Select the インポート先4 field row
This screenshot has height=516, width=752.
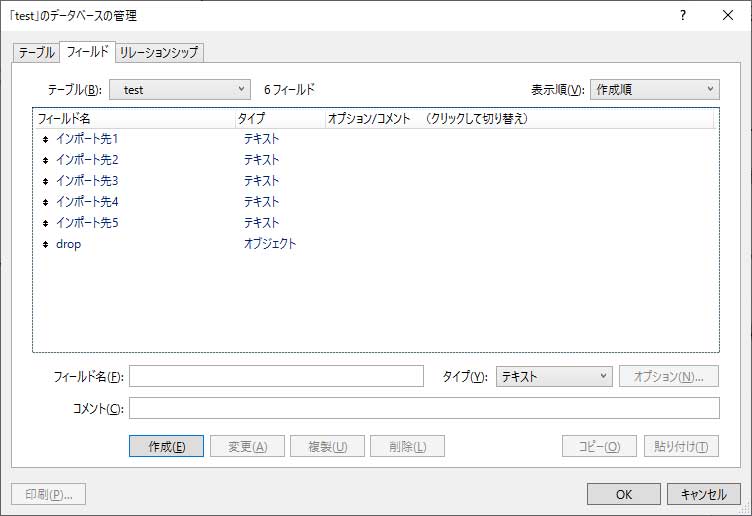coord(376,202)
